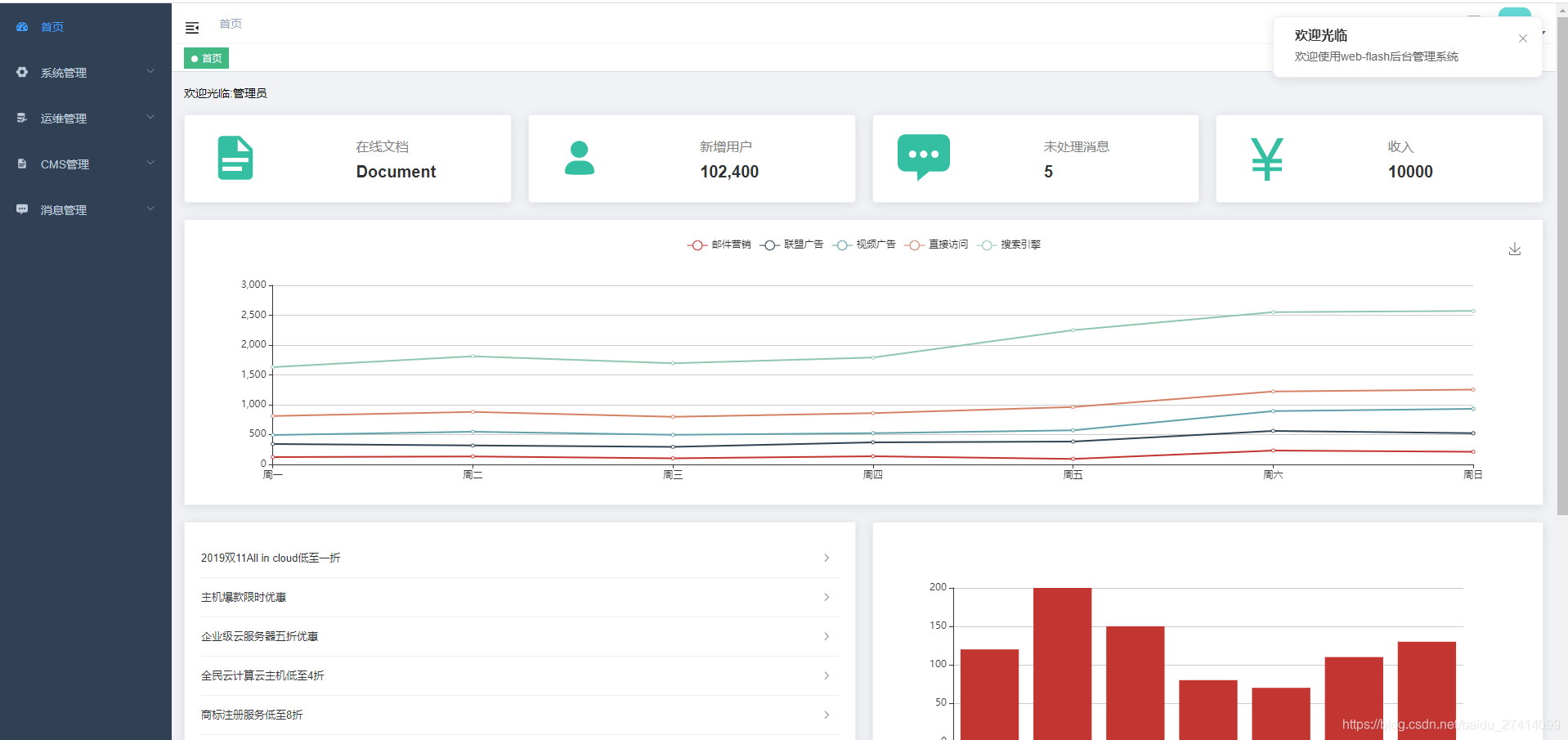Toggle 视频广告 series in chart legend
The image size is (1568, 740).
[x=863, y=244]
